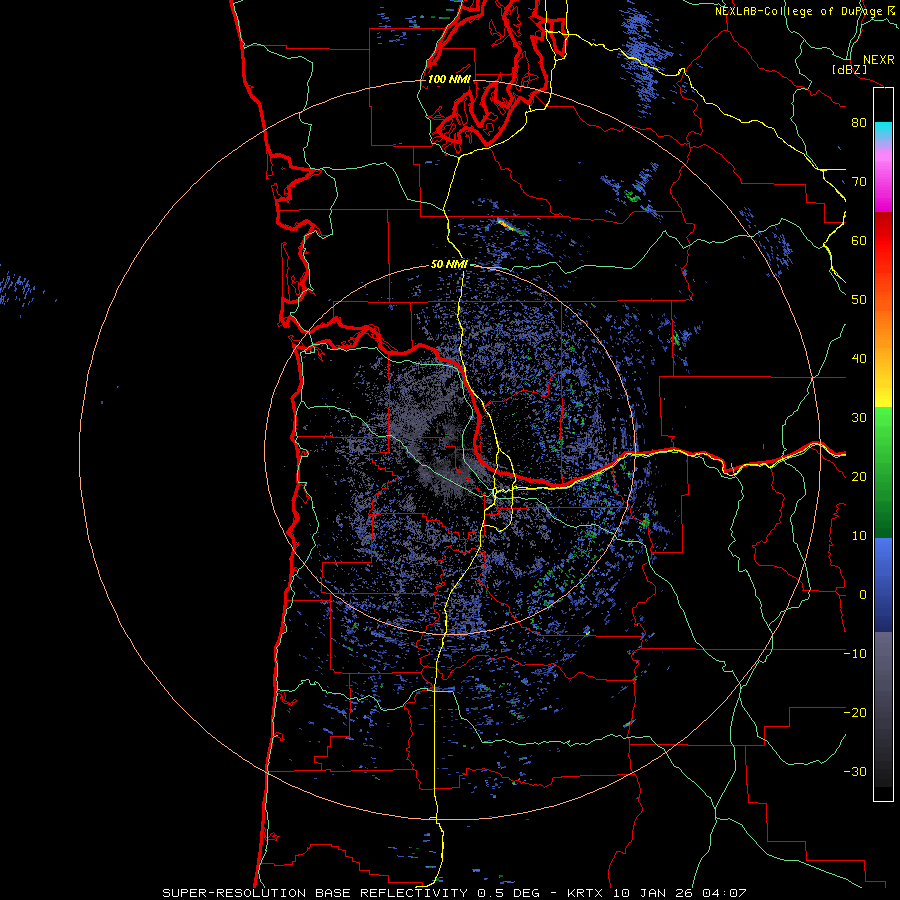Click the "100 NMI" range ring label

[449, 79]
